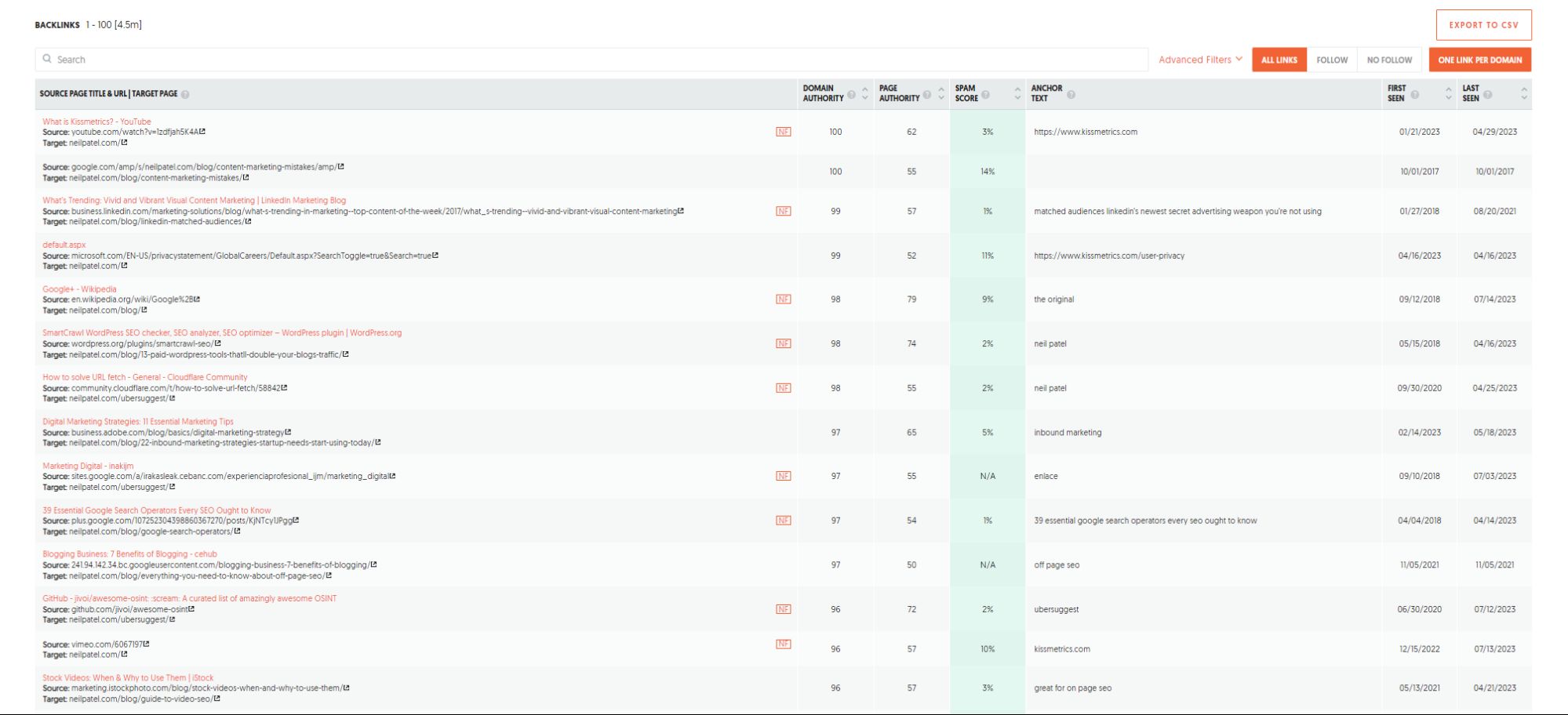Click the 'BACKLINKS 1 - 100 [4.5m]' heading

tap(88, 25)
